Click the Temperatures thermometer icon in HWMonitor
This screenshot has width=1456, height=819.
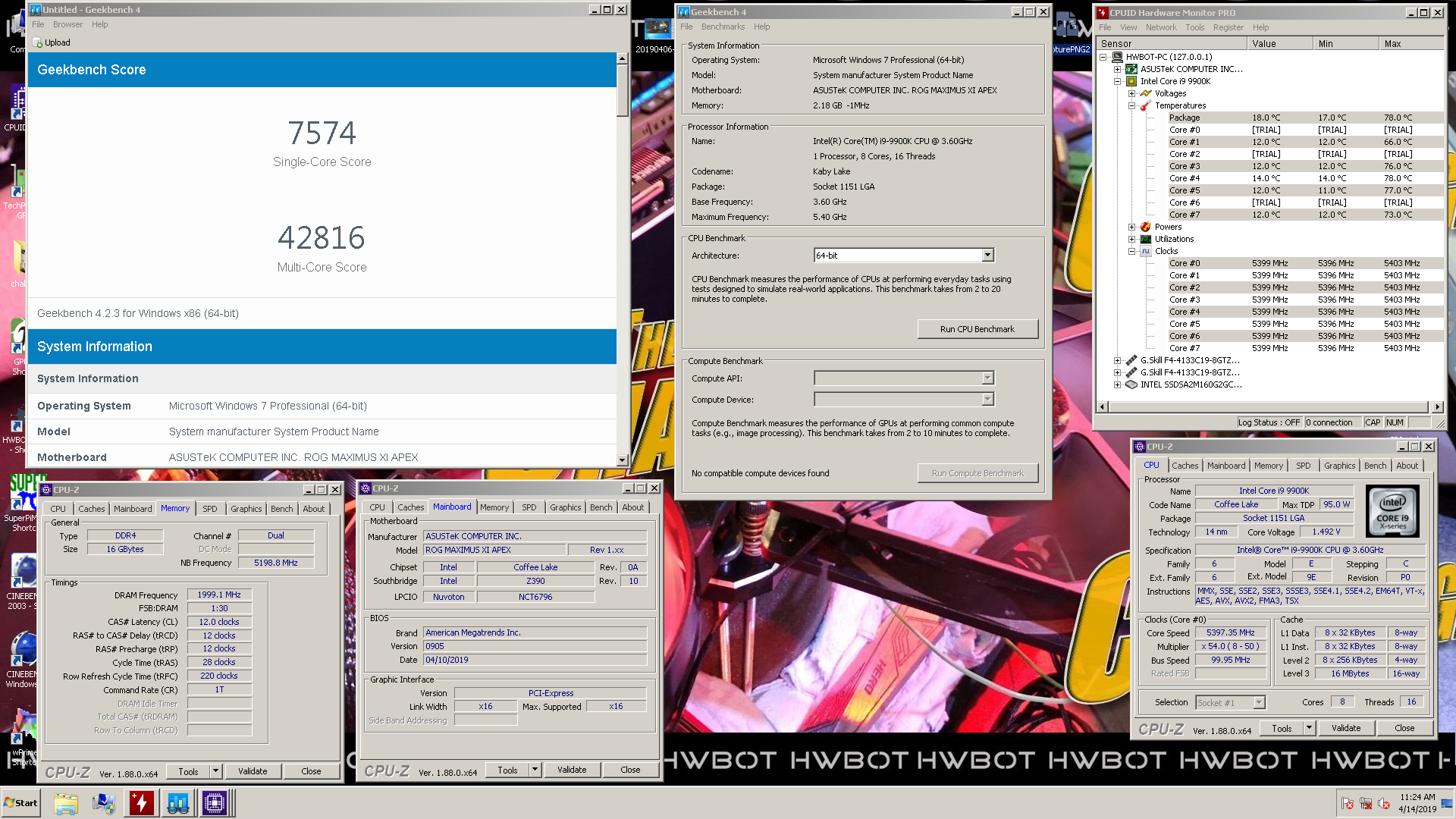click(1146, 105)
